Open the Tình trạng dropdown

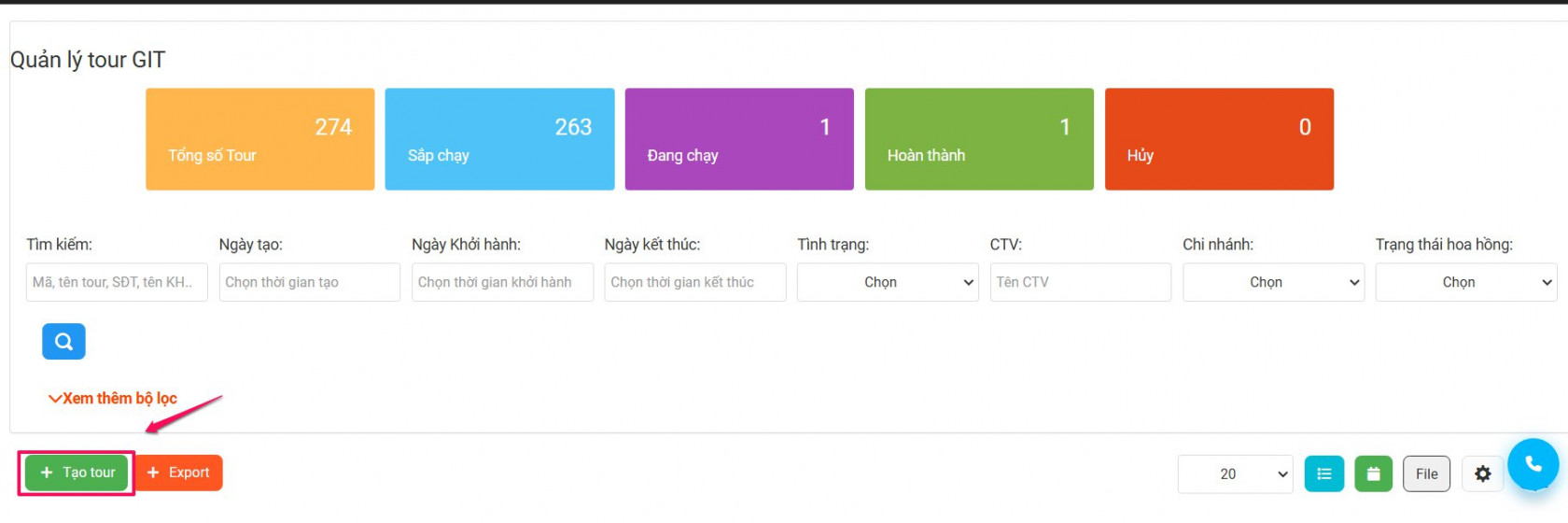[887, 282]
